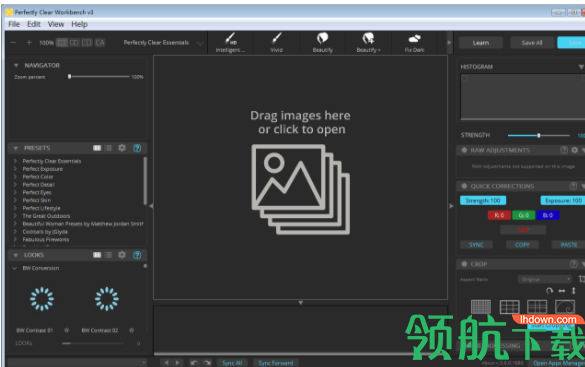585x367 pixels.
Task: Expand Perfectly Clear Essentials preset group
Action: tap(15, 161)
